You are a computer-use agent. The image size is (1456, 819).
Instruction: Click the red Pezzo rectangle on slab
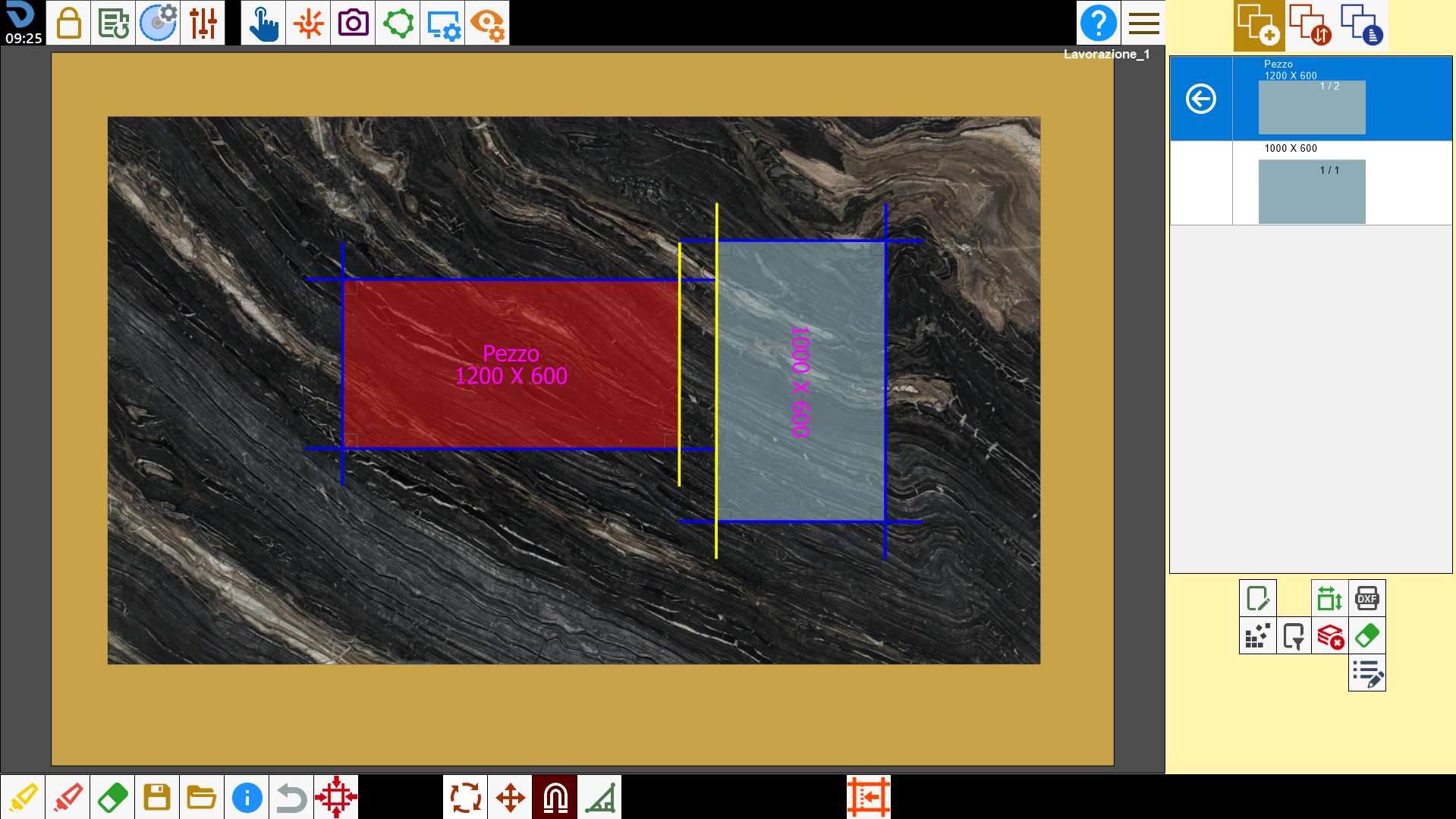[511, 364]
